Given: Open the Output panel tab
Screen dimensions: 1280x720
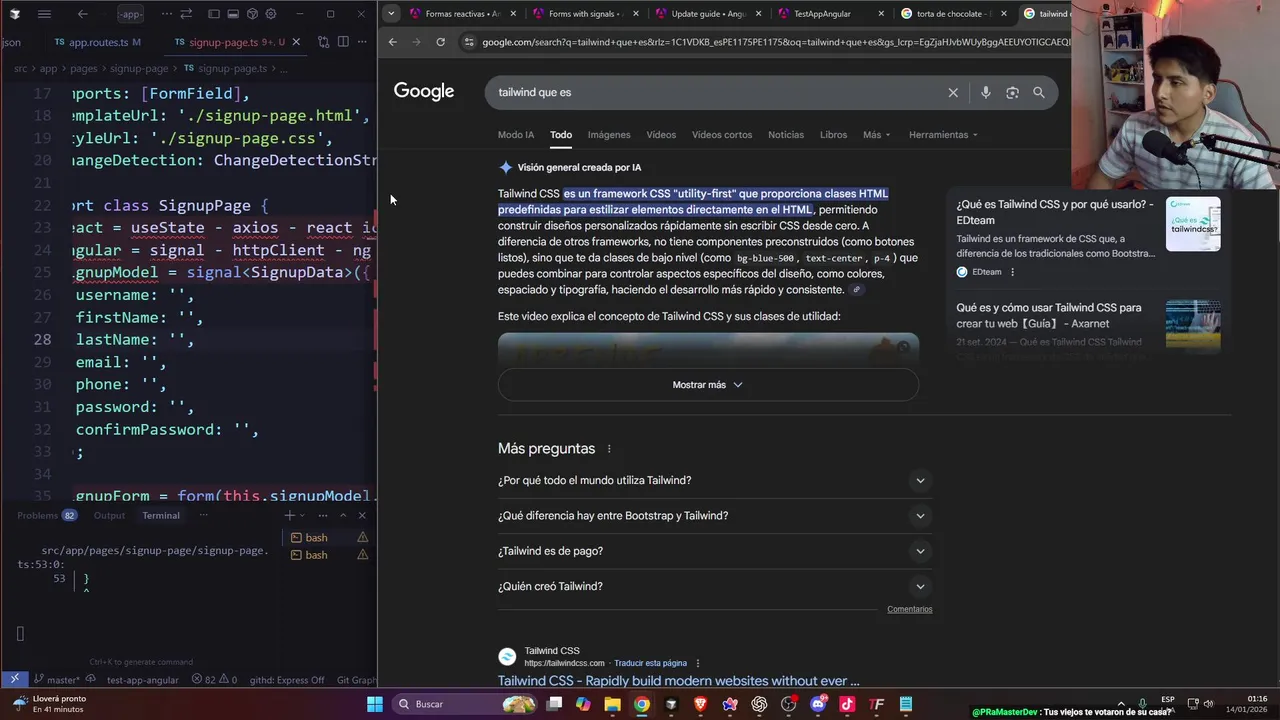Looking at the screenshot, I should click(x=109, y=515).
